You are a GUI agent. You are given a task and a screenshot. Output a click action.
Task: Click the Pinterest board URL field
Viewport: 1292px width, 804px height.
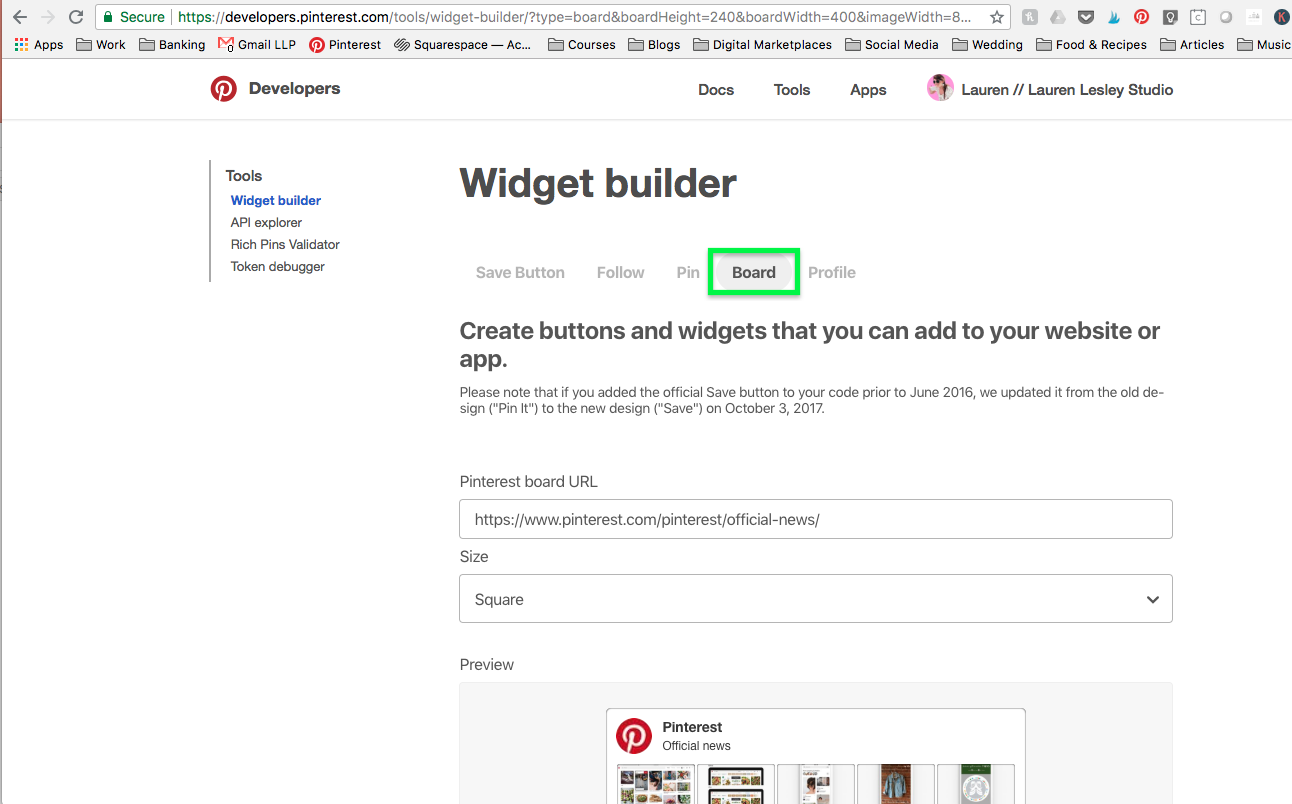coord(816,519)
